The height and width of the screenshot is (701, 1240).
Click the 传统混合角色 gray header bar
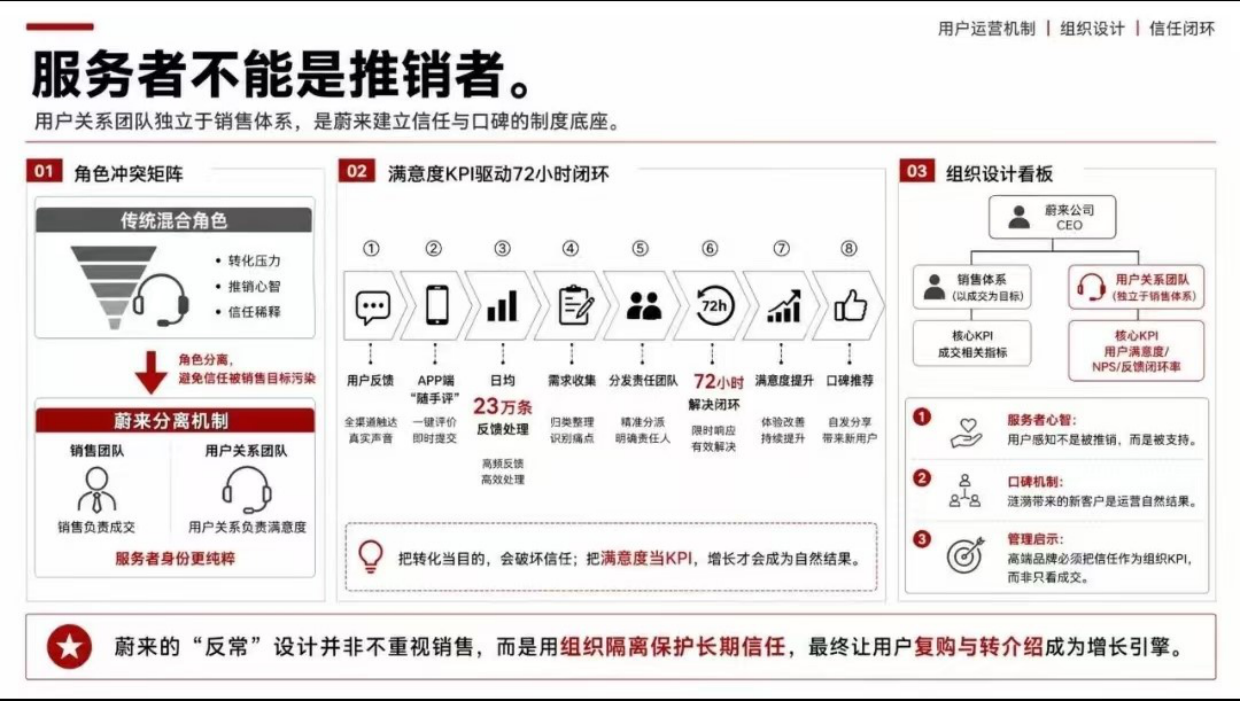coord(174,220)
